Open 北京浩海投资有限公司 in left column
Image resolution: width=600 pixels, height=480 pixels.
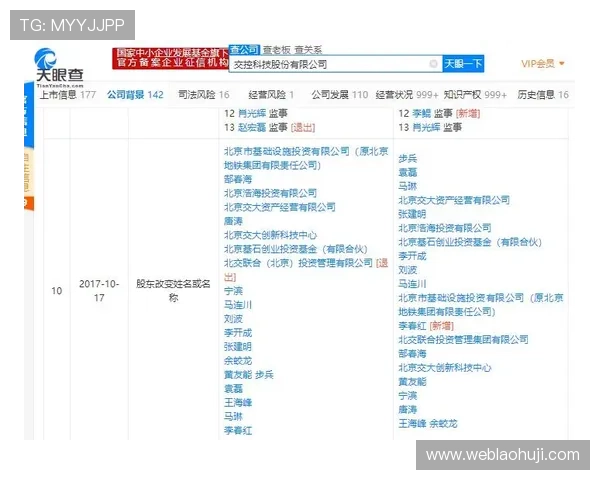tap(270, 193)
